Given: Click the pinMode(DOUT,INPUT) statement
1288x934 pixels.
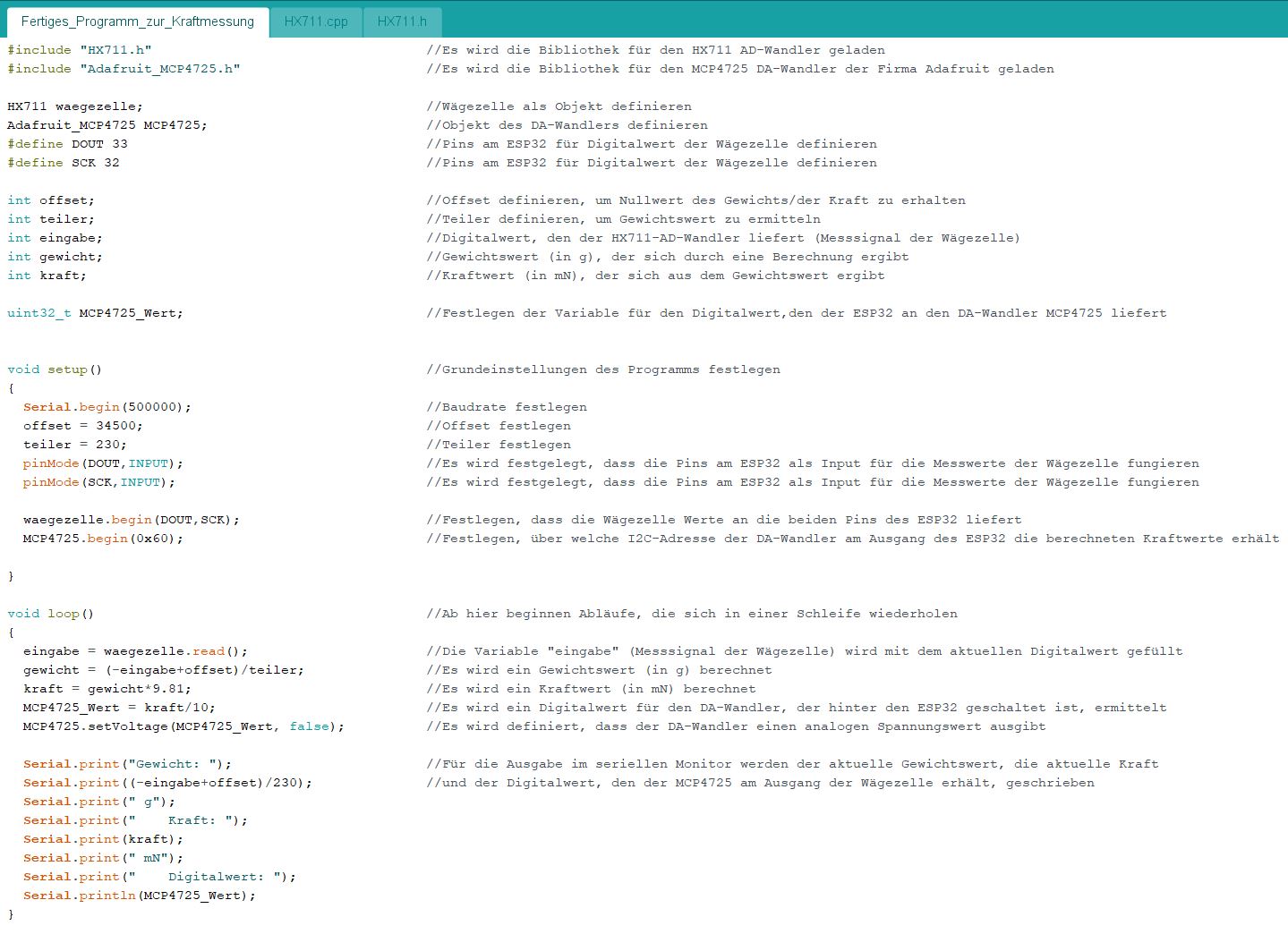Looking at the screenshot, I should 103,463.
